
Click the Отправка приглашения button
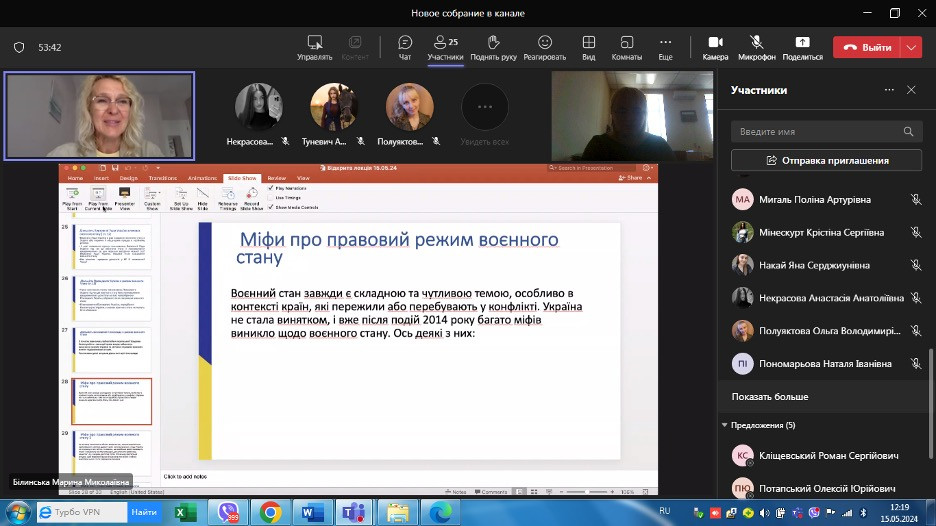[x=826, y=160]
